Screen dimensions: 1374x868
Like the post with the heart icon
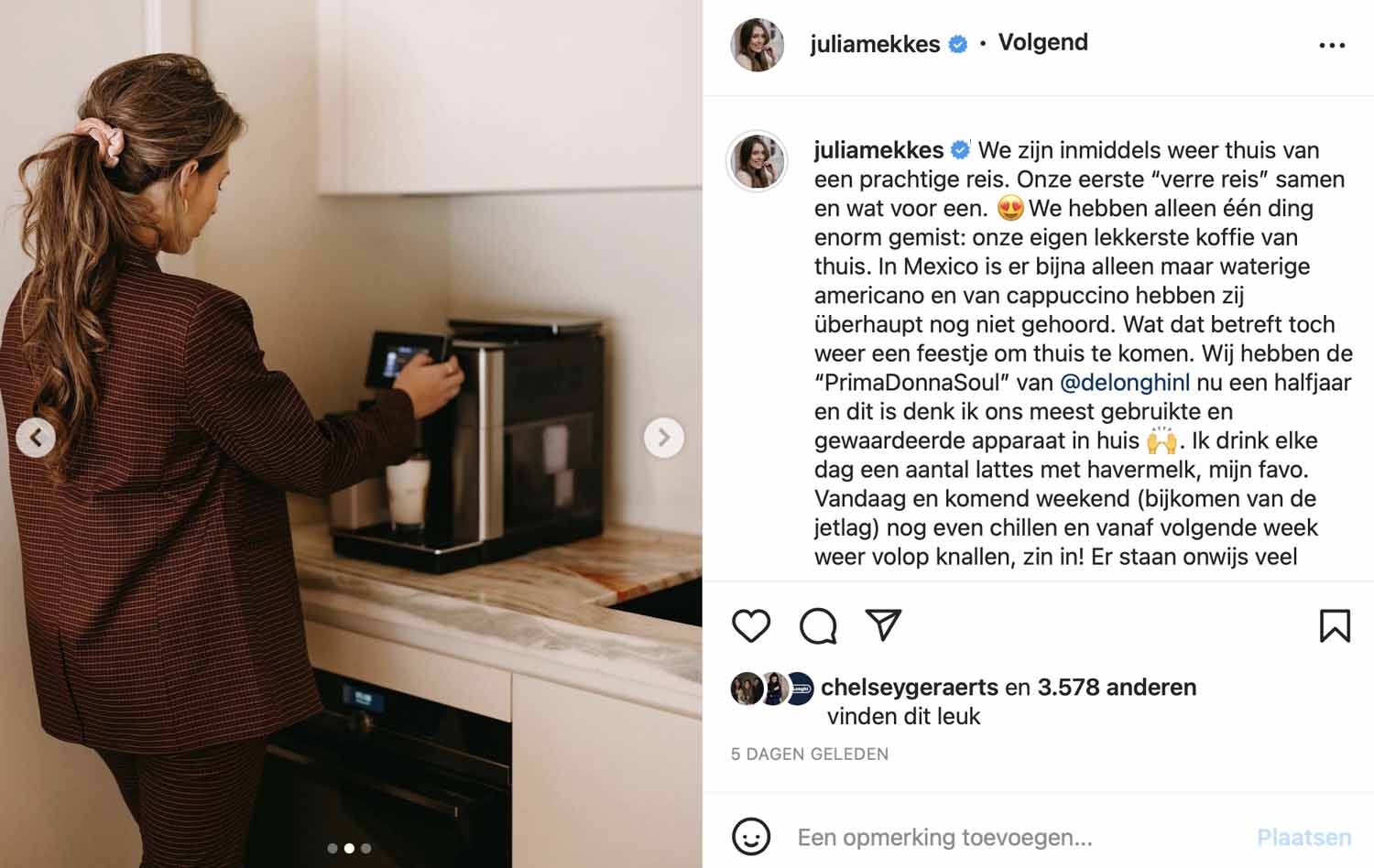(751, 626)
